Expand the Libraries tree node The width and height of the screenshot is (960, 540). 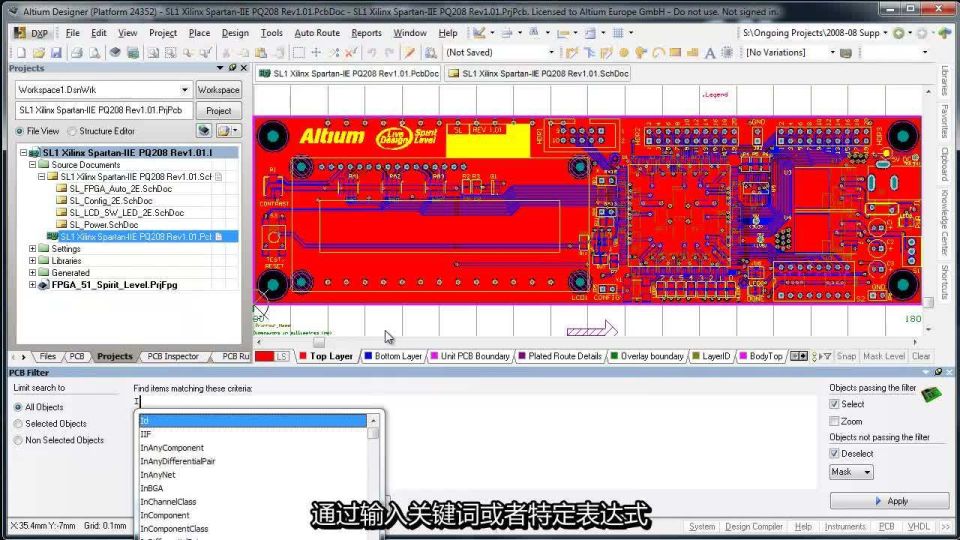tap(32, 261)
